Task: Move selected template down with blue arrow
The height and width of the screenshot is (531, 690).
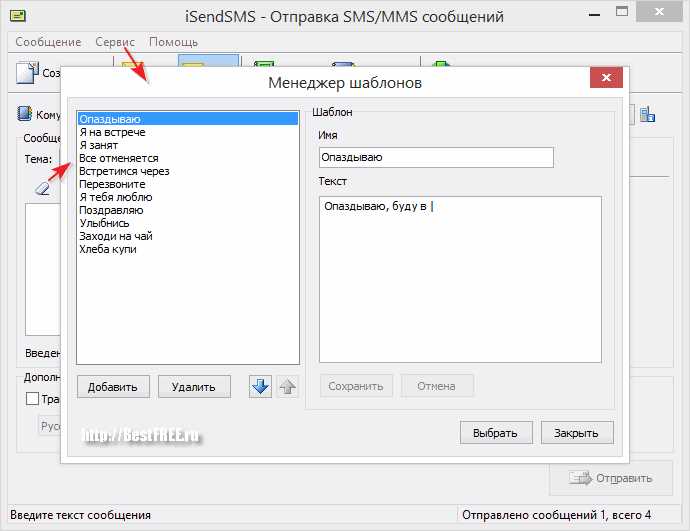Action: (260, 386)
